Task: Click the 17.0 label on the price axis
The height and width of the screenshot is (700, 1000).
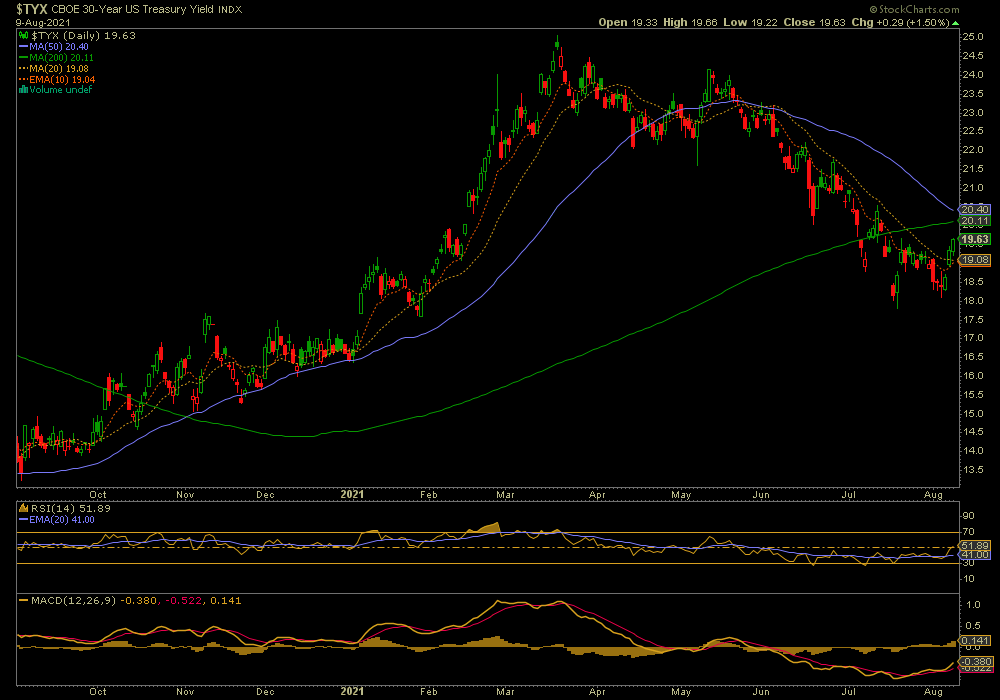Action: pyautogui.click(x=973, y=338)
